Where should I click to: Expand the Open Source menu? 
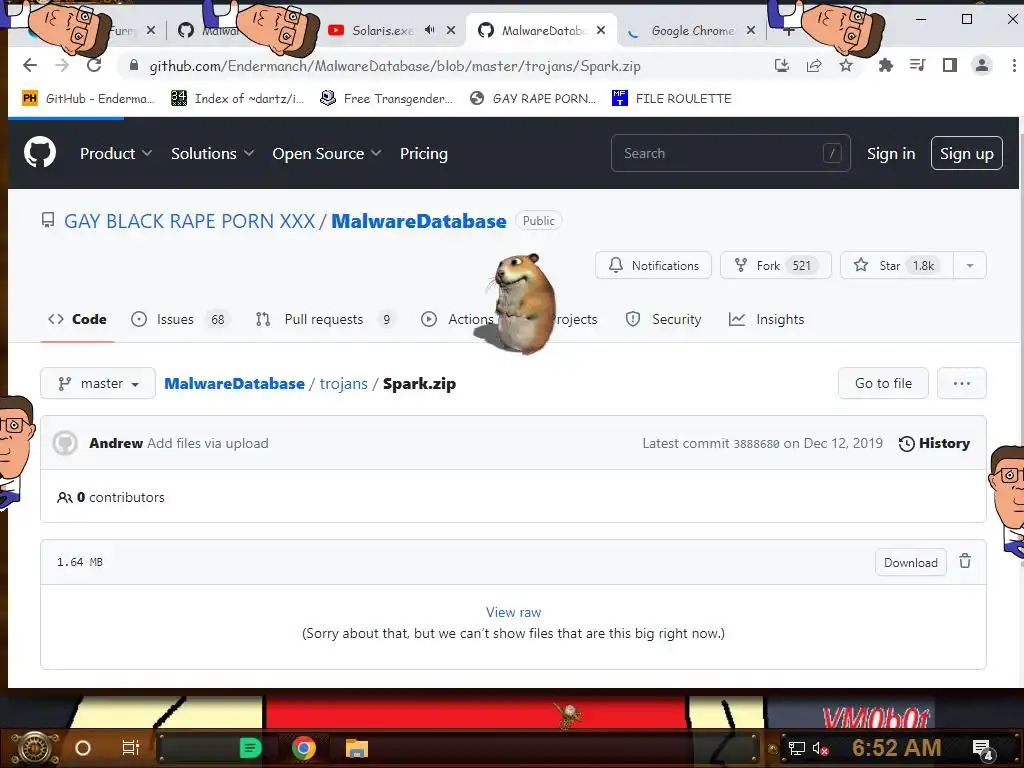pos(327,153)
